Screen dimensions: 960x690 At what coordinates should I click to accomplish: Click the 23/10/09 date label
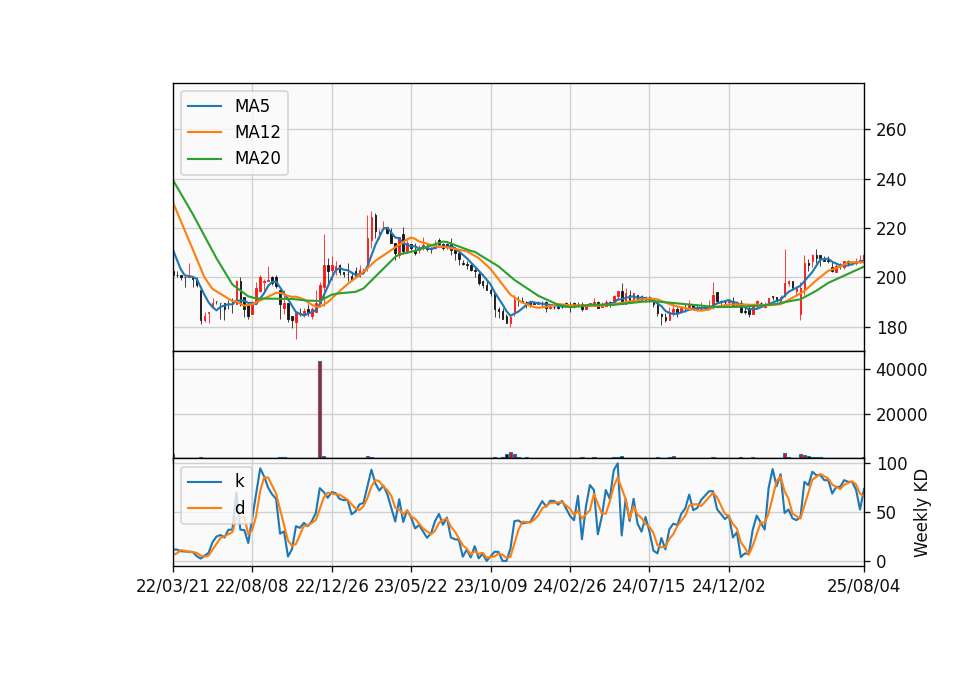coord(490,586)
